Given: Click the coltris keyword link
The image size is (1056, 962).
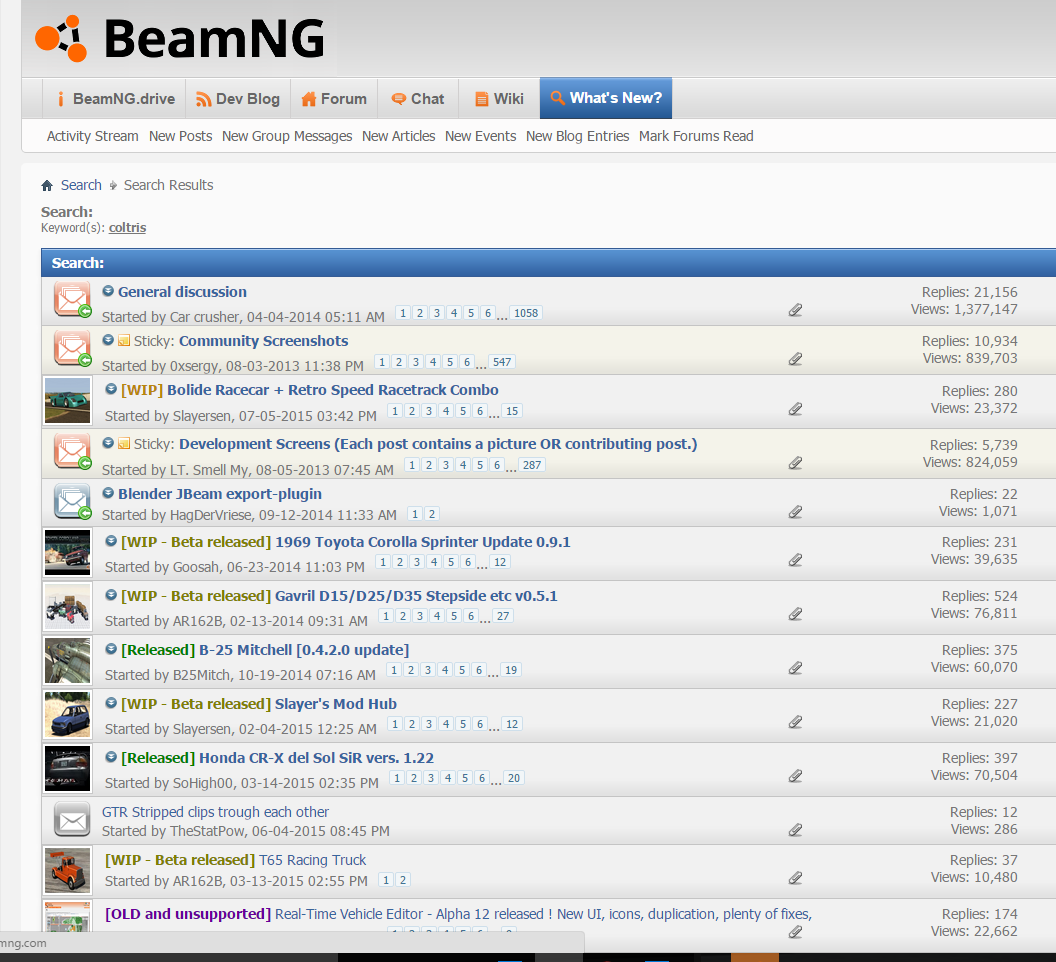Looking at the screenshot, I should (127, 228).
